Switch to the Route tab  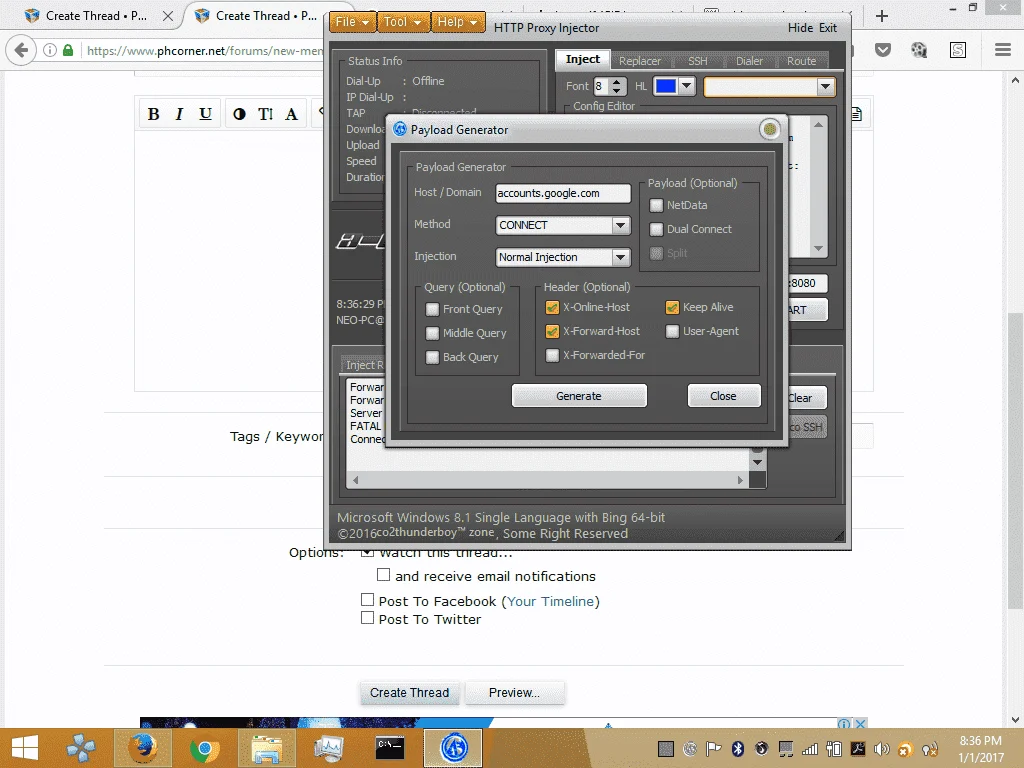pos(801,61)
